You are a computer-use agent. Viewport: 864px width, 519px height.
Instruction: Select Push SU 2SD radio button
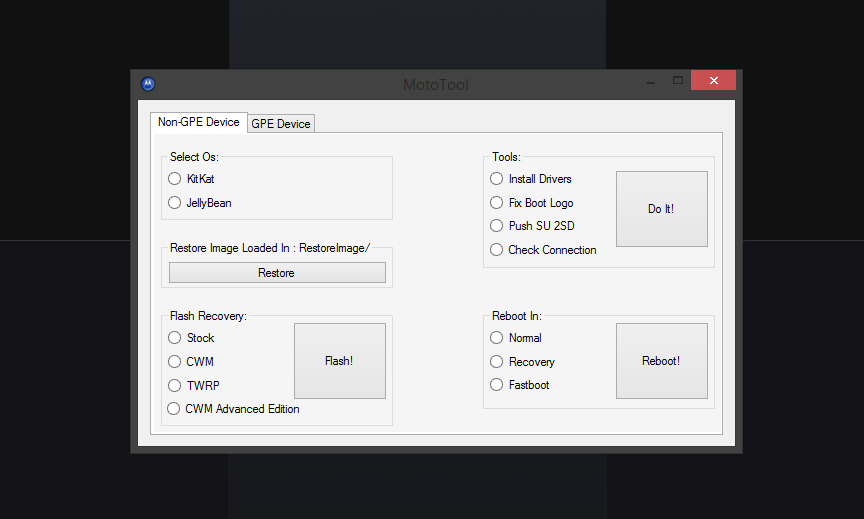pyautogui.click(x=497, y=226)
